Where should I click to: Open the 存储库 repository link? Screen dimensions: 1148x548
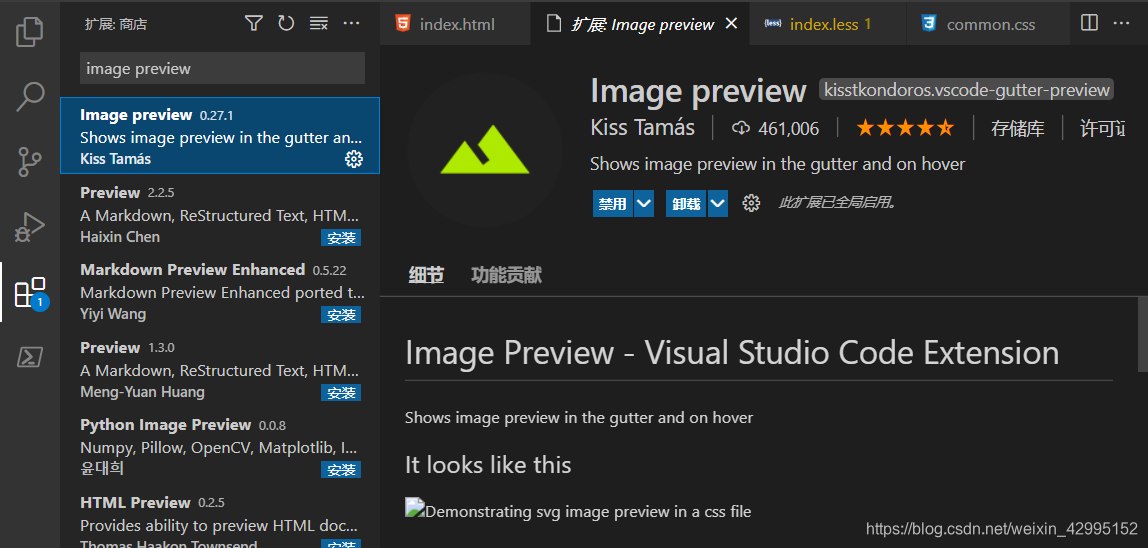[x=1018, y=129]
